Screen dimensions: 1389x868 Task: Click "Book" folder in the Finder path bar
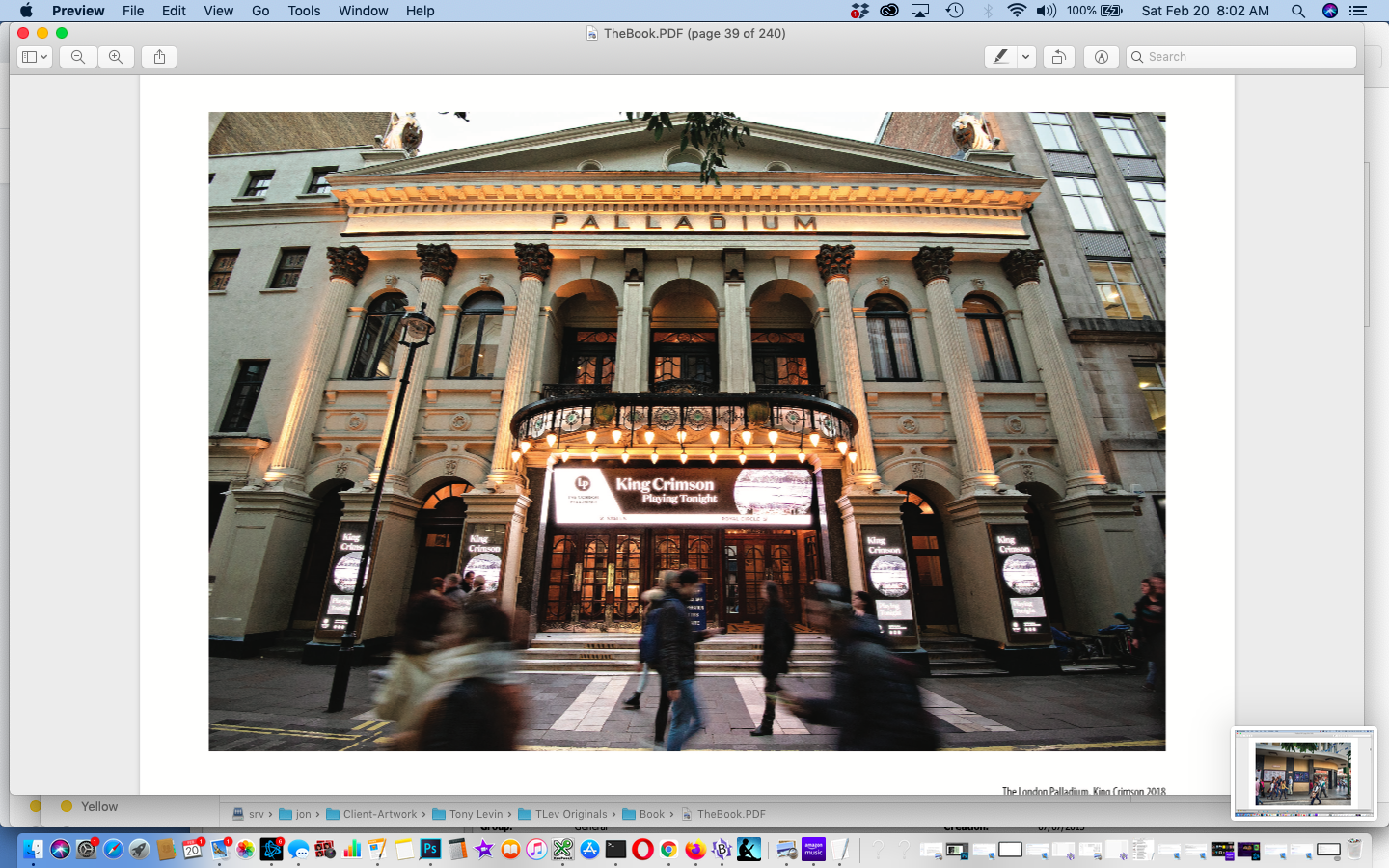(x=643, y=814)
